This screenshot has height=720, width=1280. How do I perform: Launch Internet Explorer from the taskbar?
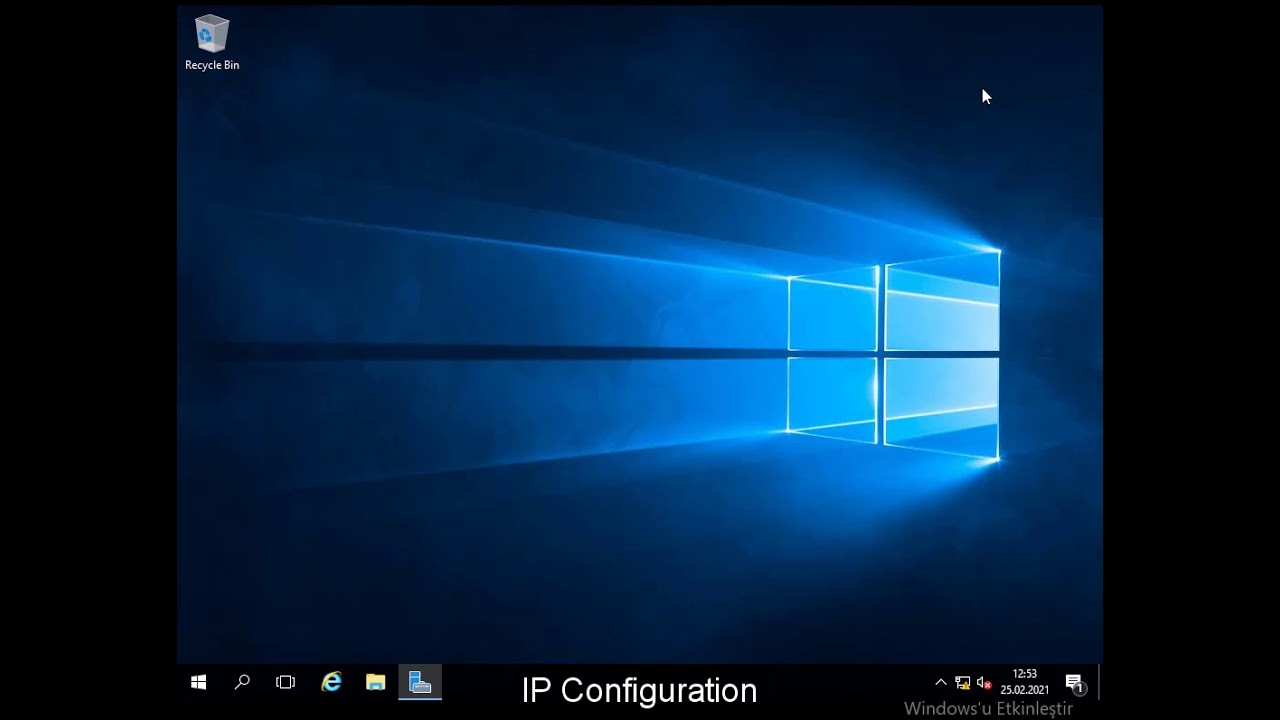(331, 682)
